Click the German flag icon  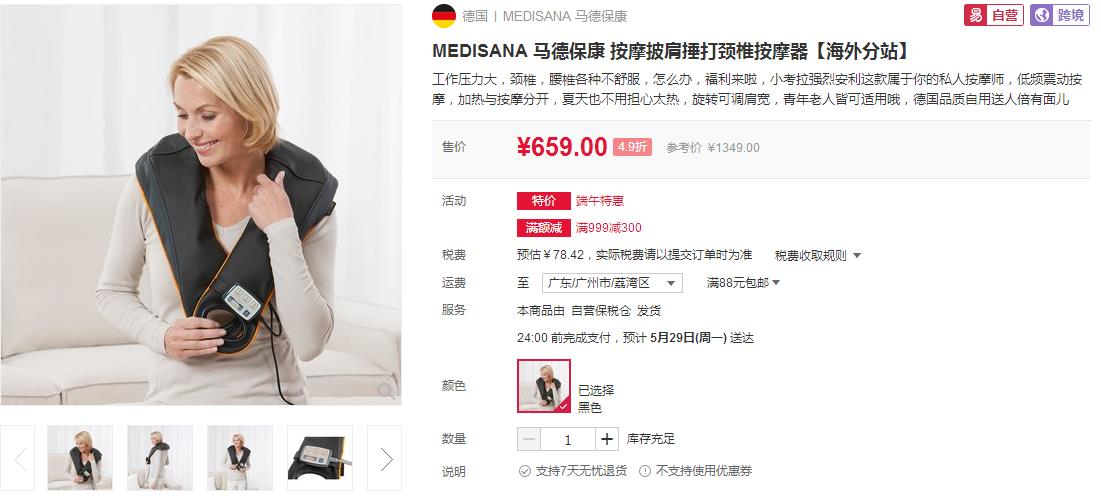[x=444, y=15]
